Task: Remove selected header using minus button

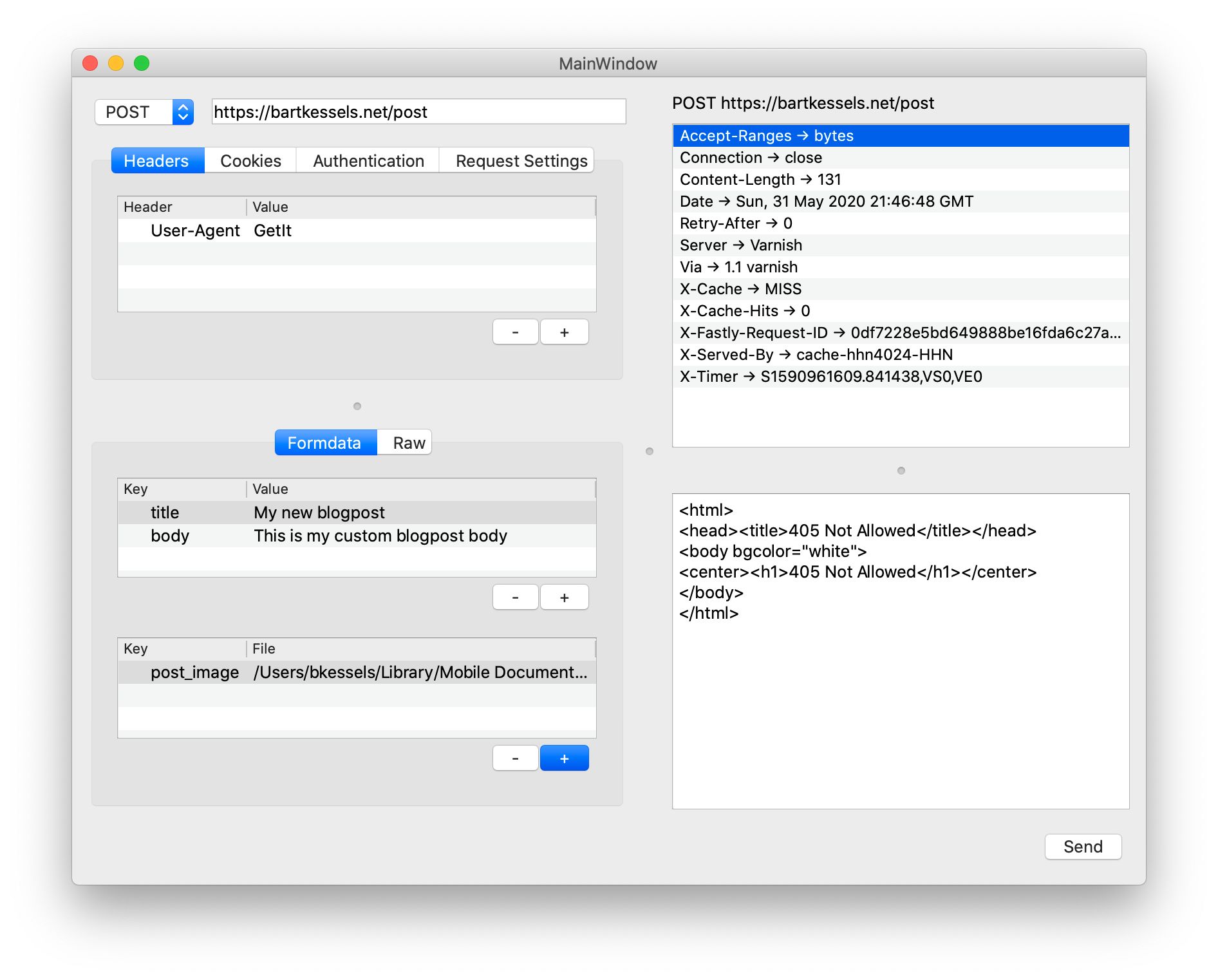Action: point(515,332)
